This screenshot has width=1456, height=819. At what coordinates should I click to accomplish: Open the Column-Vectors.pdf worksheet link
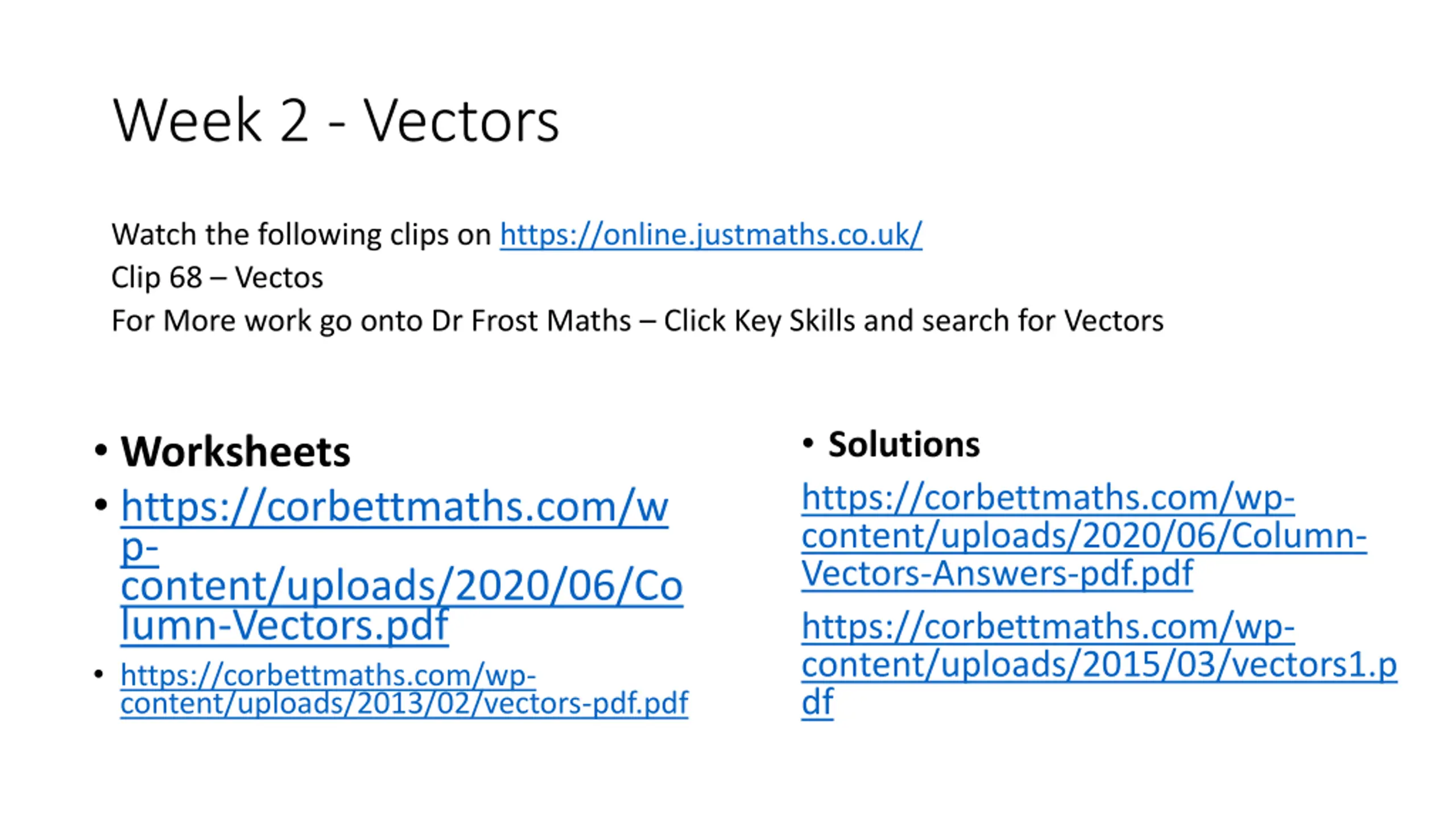click(402, 566)
